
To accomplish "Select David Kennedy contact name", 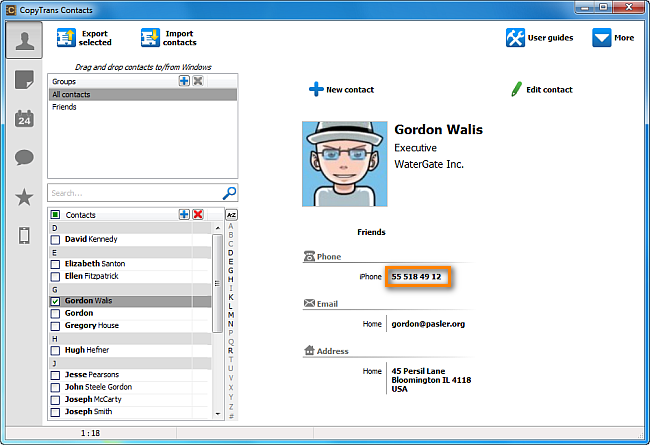I will (91, 239).
